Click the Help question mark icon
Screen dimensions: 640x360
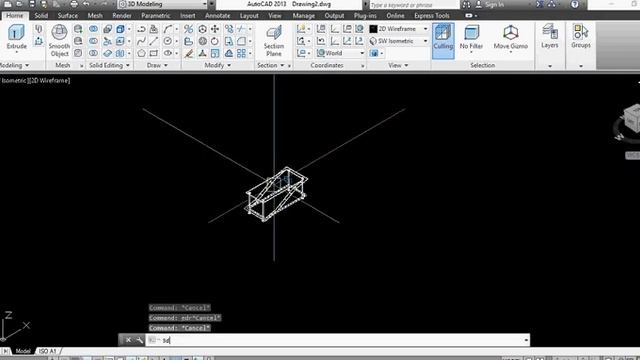(x=575, y=4)
